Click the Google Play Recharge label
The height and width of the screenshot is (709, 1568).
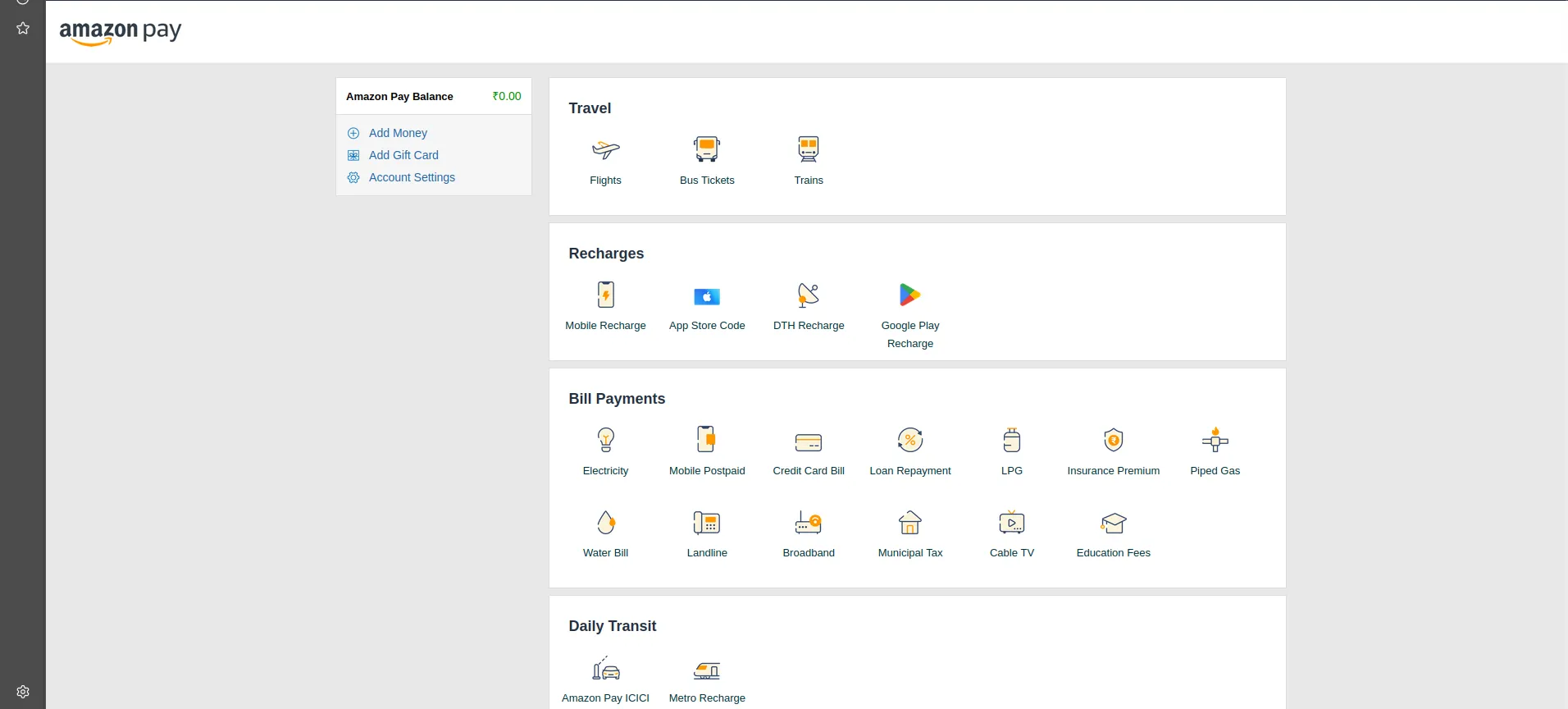(910, 335)
